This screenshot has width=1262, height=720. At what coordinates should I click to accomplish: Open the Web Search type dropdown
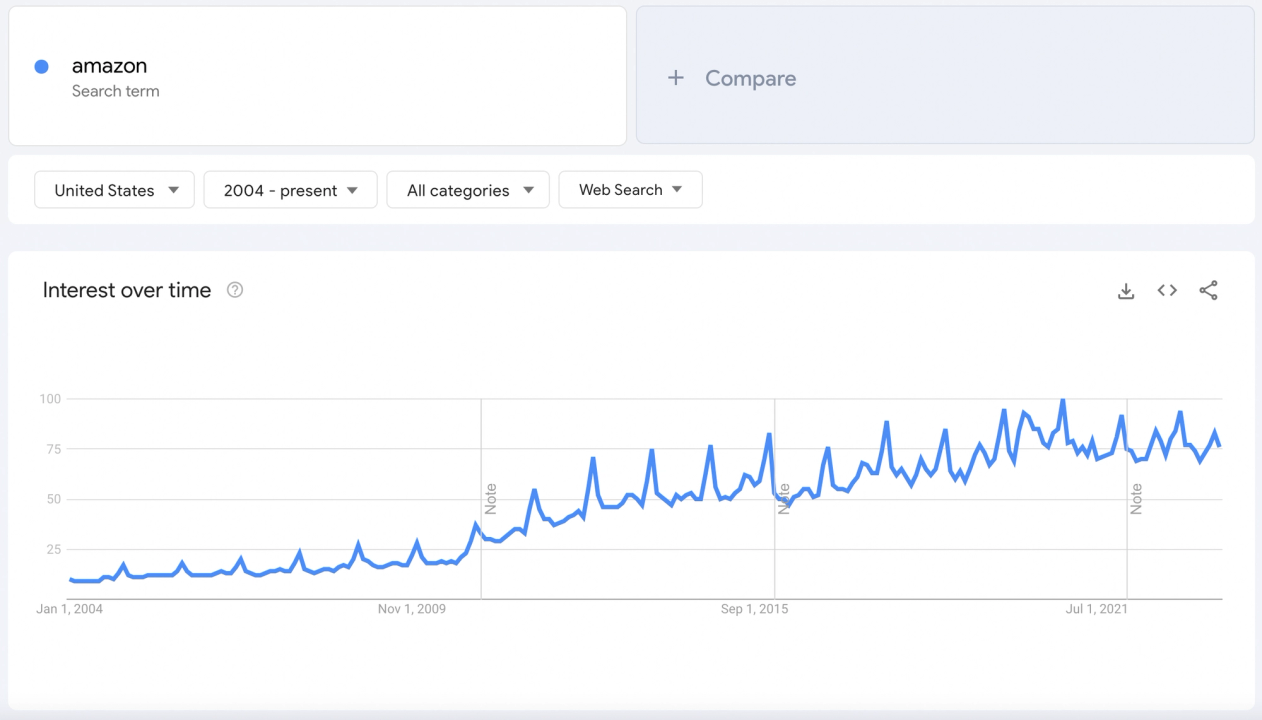pyautogui.click(x=630, y=190)
